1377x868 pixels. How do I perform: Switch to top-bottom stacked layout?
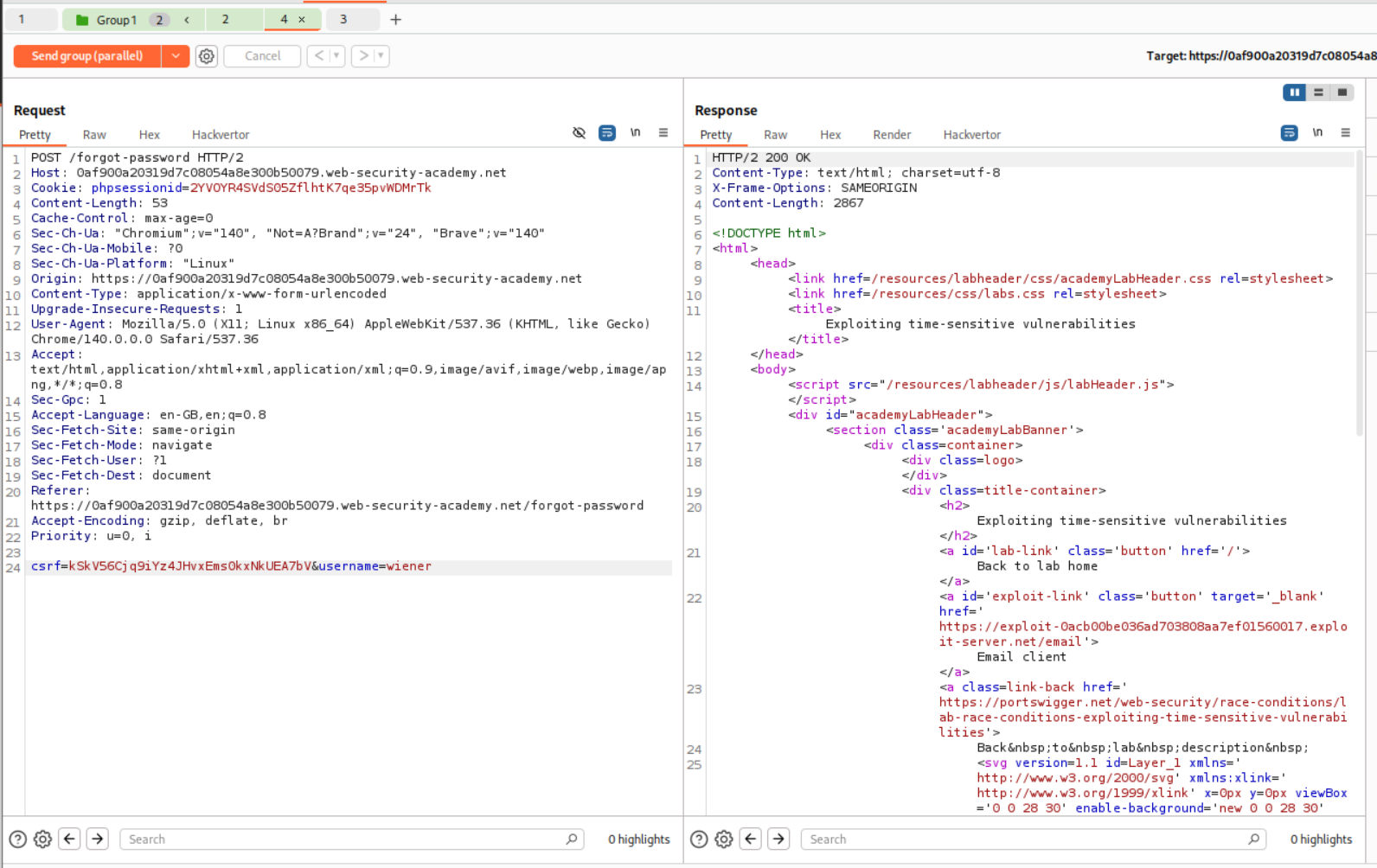pyautogui.click(x=1318, y=93)
